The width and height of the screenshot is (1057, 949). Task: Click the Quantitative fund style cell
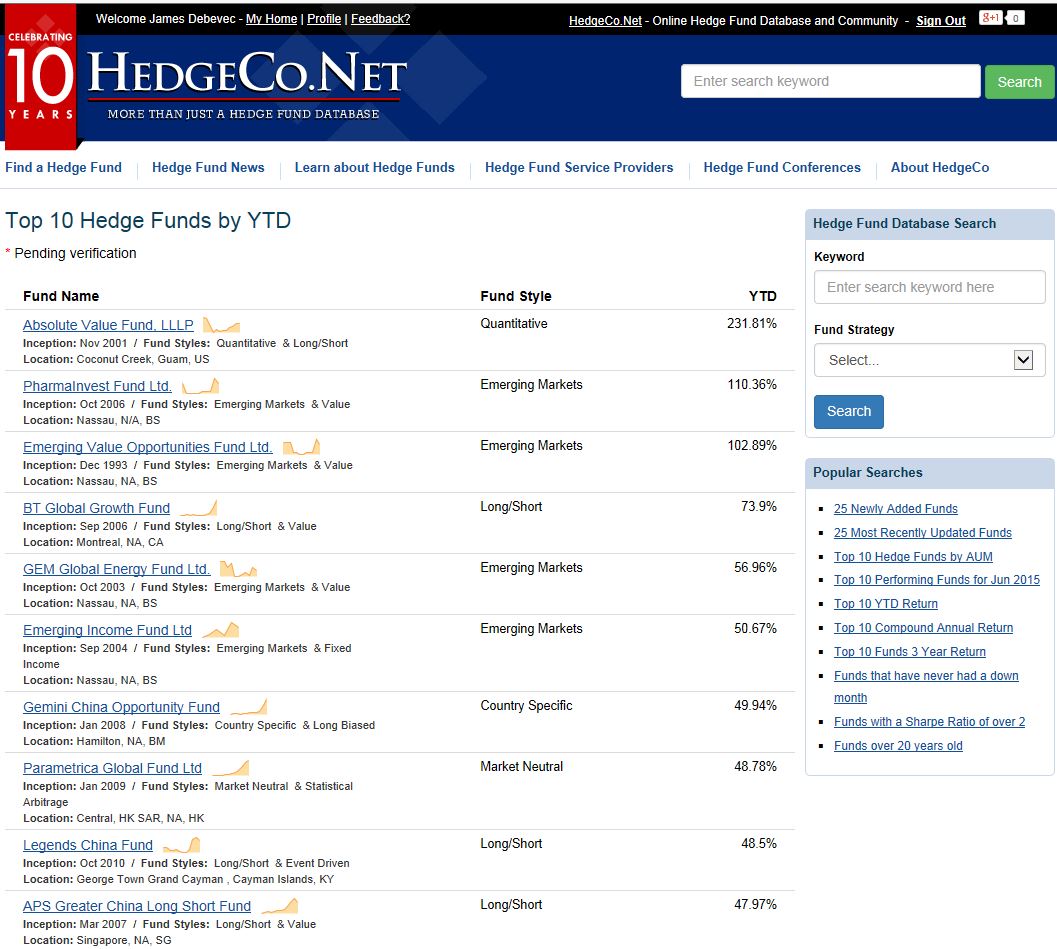(x=513, y=324)
